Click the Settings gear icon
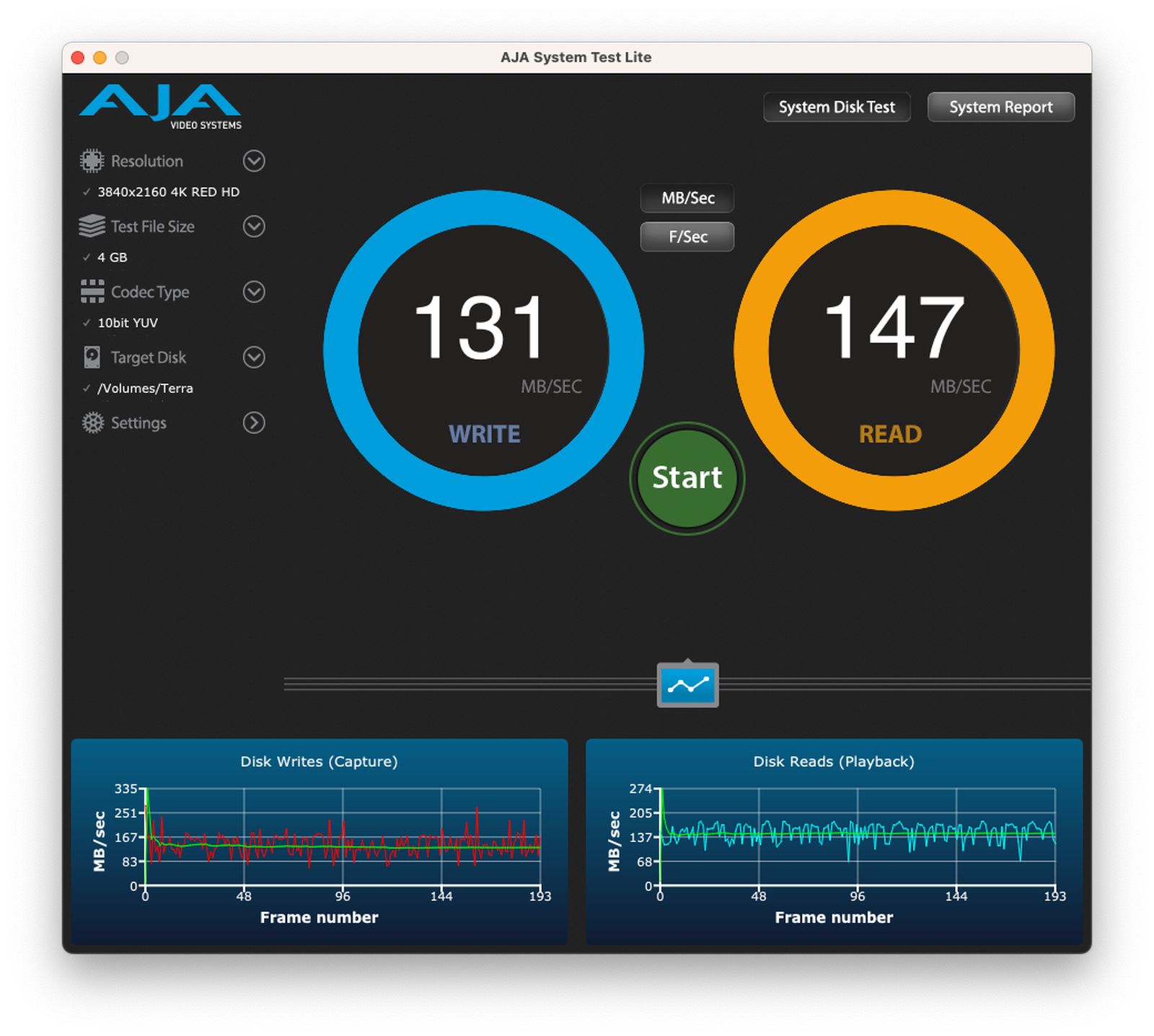This screenshot has height=1036, width=1154. 92,422
